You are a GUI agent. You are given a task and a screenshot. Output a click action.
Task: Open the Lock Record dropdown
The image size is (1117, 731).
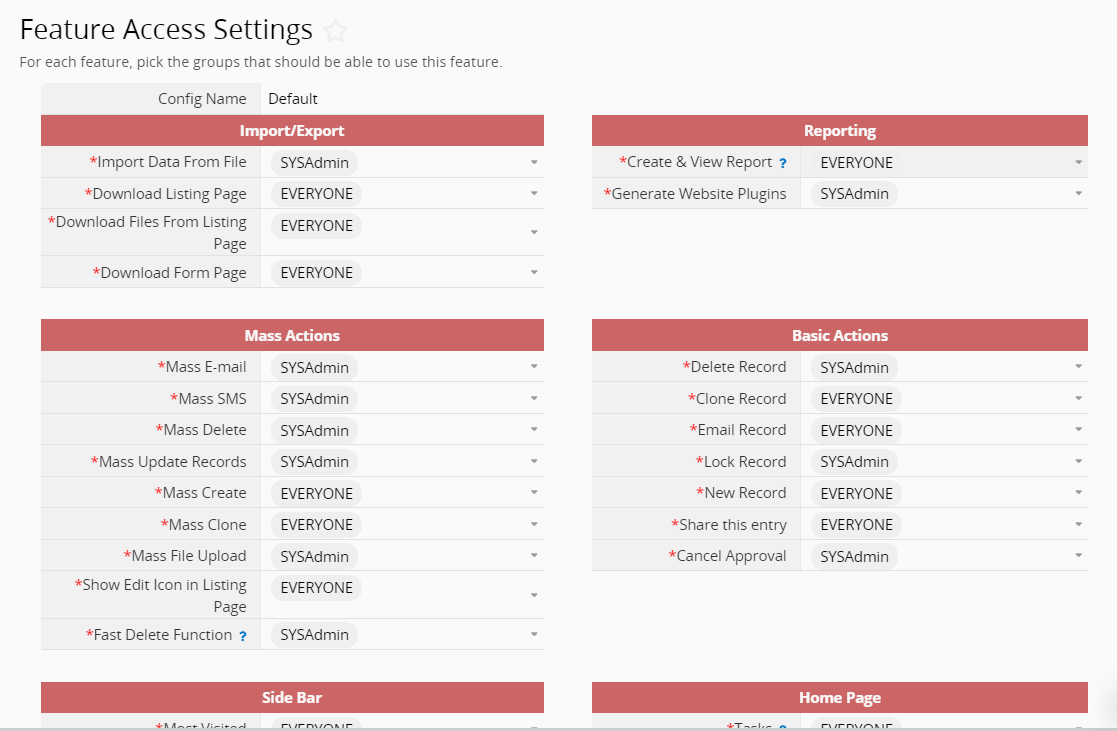[x=1078, y=461]
